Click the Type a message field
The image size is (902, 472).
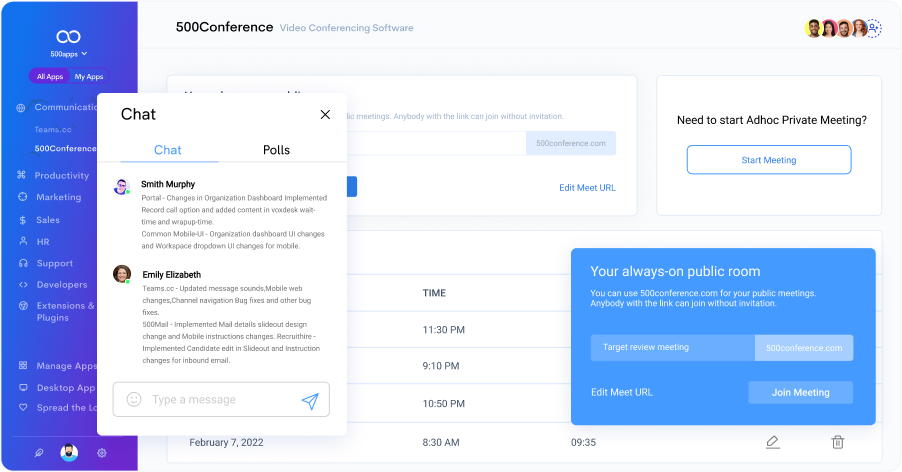point(220,400)
